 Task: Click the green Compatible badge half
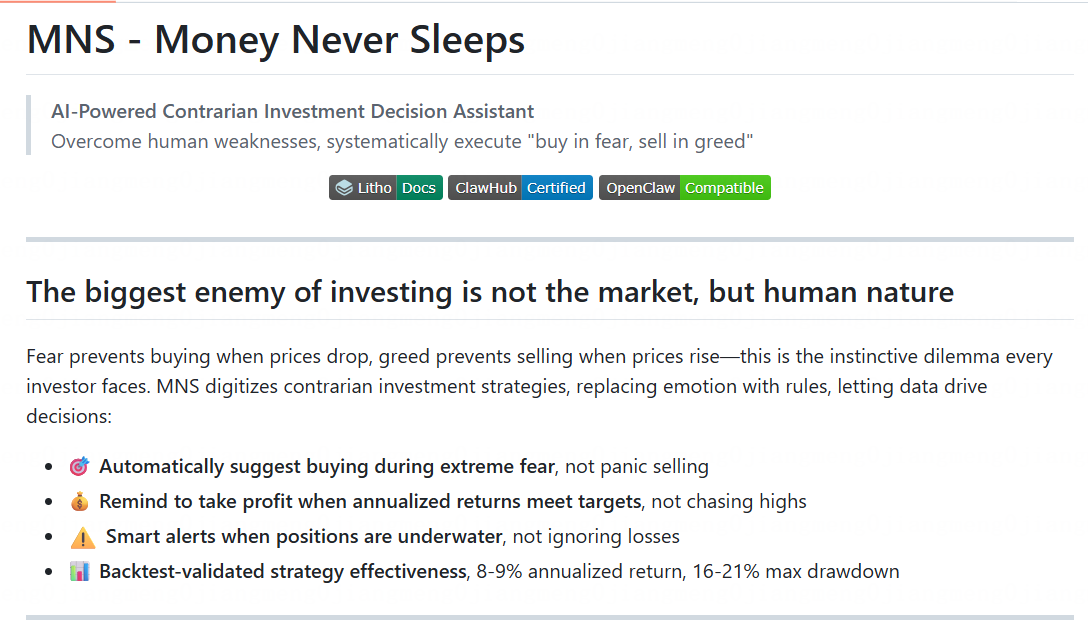pos(724,188)
